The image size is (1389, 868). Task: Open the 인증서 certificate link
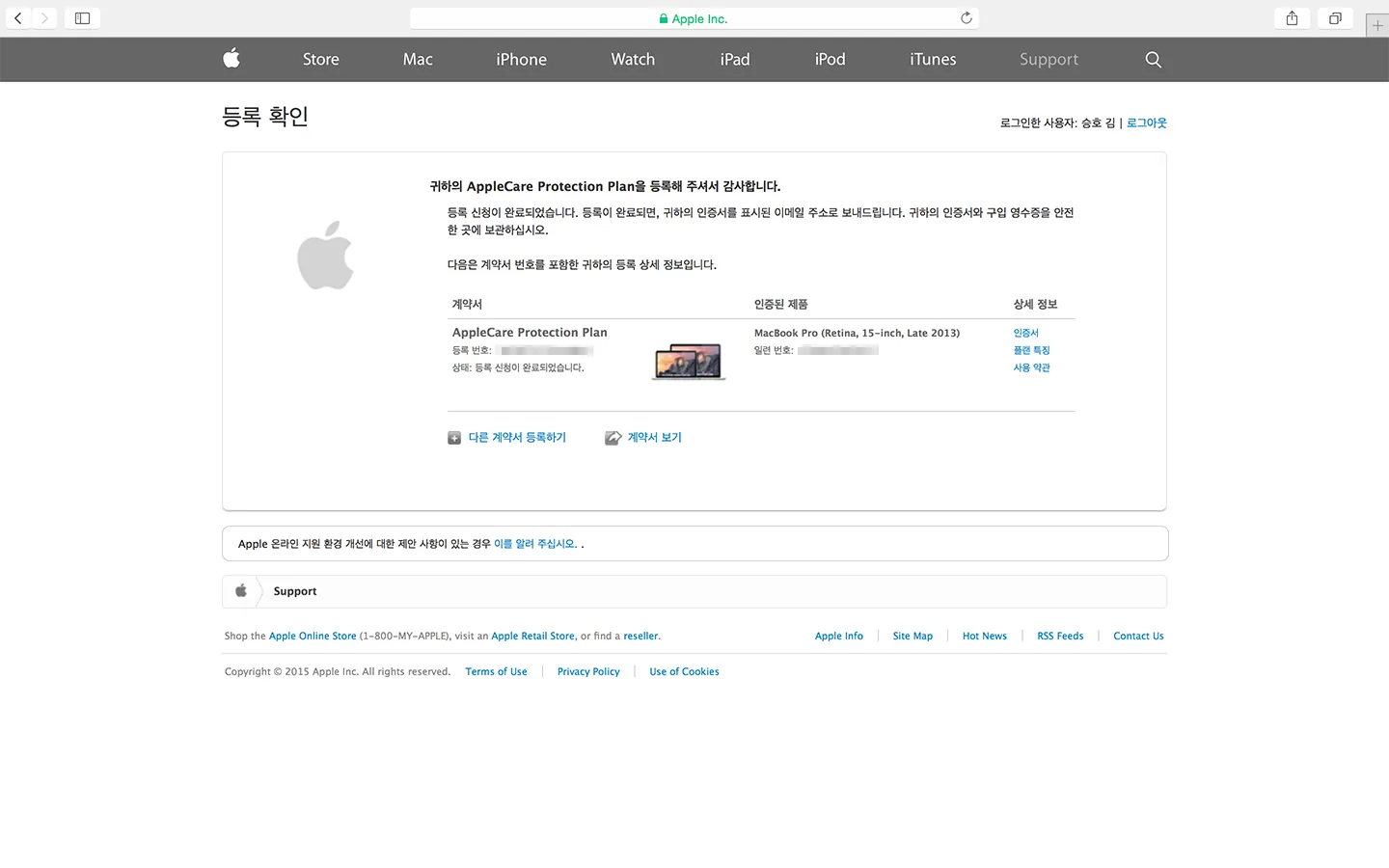1025,333
